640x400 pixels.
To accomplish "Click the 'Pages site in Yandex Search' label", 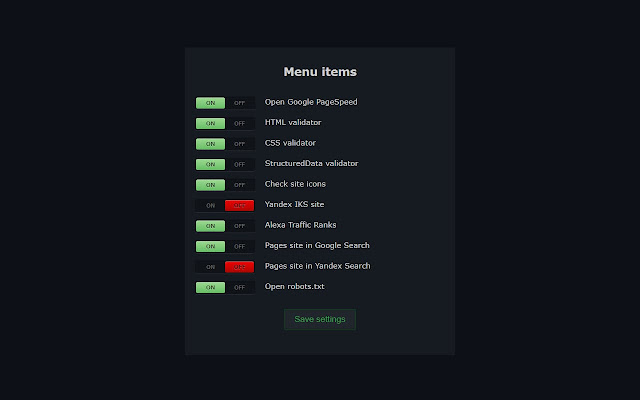I will (318, 266).
